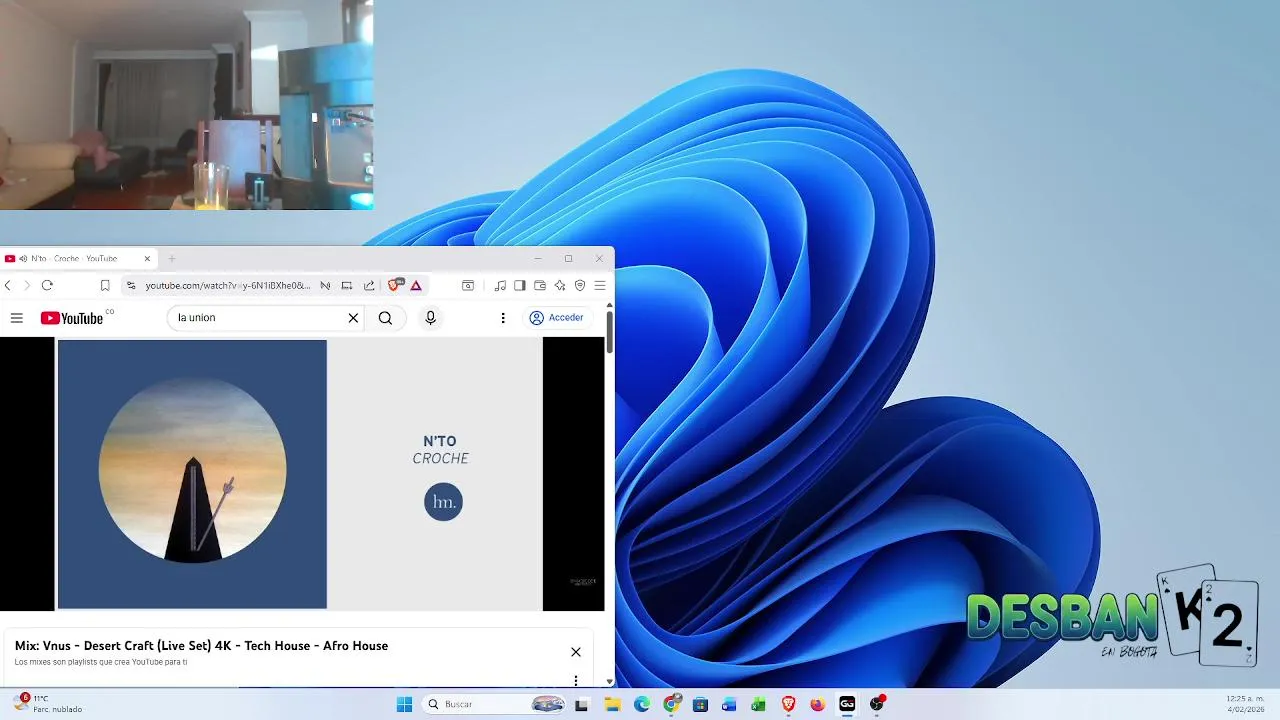The height and width of the screenshot is (720, 1280).
Task: Open OBS Studio from taskbar
Action: 877,704
